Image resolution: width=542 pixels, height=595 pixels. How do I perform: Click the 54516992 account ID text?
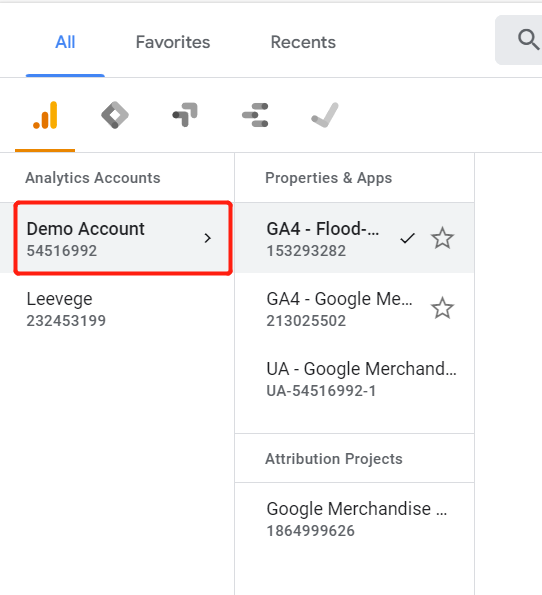coord(61,251)
